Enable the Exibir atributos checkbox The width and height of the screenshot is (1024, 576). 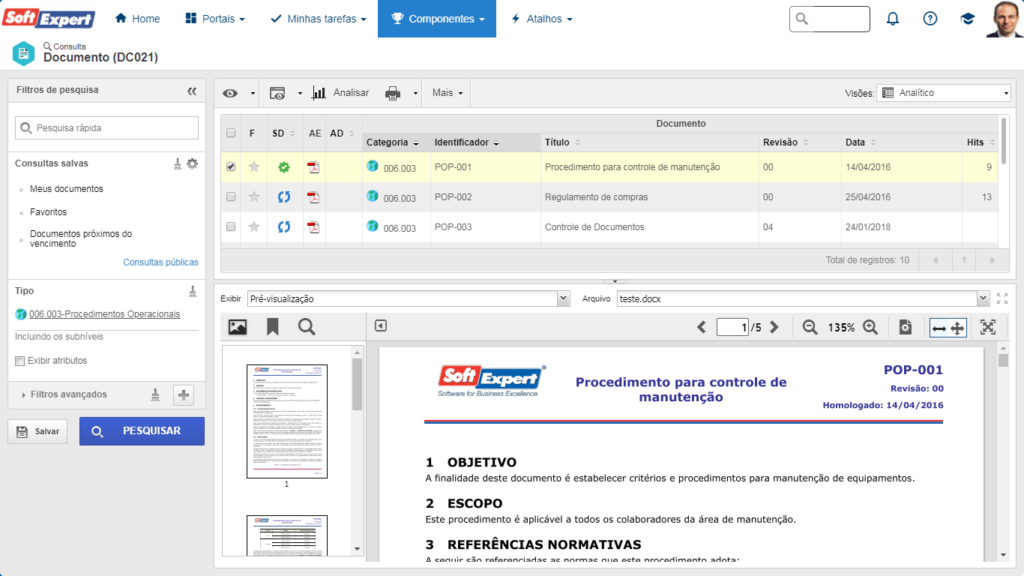click(20, 361)
